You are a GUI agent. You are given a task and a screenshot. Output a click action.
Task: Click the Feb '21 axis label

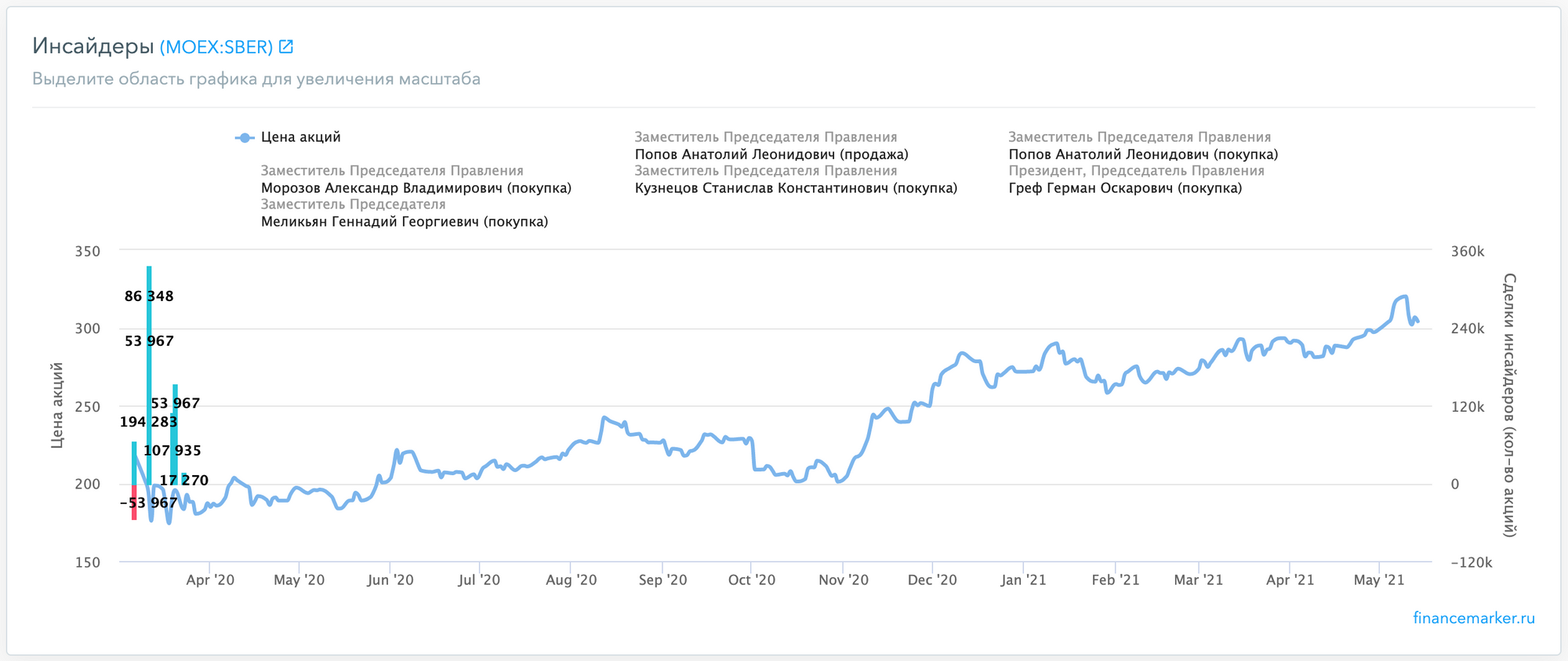(x=1116, y=580)
